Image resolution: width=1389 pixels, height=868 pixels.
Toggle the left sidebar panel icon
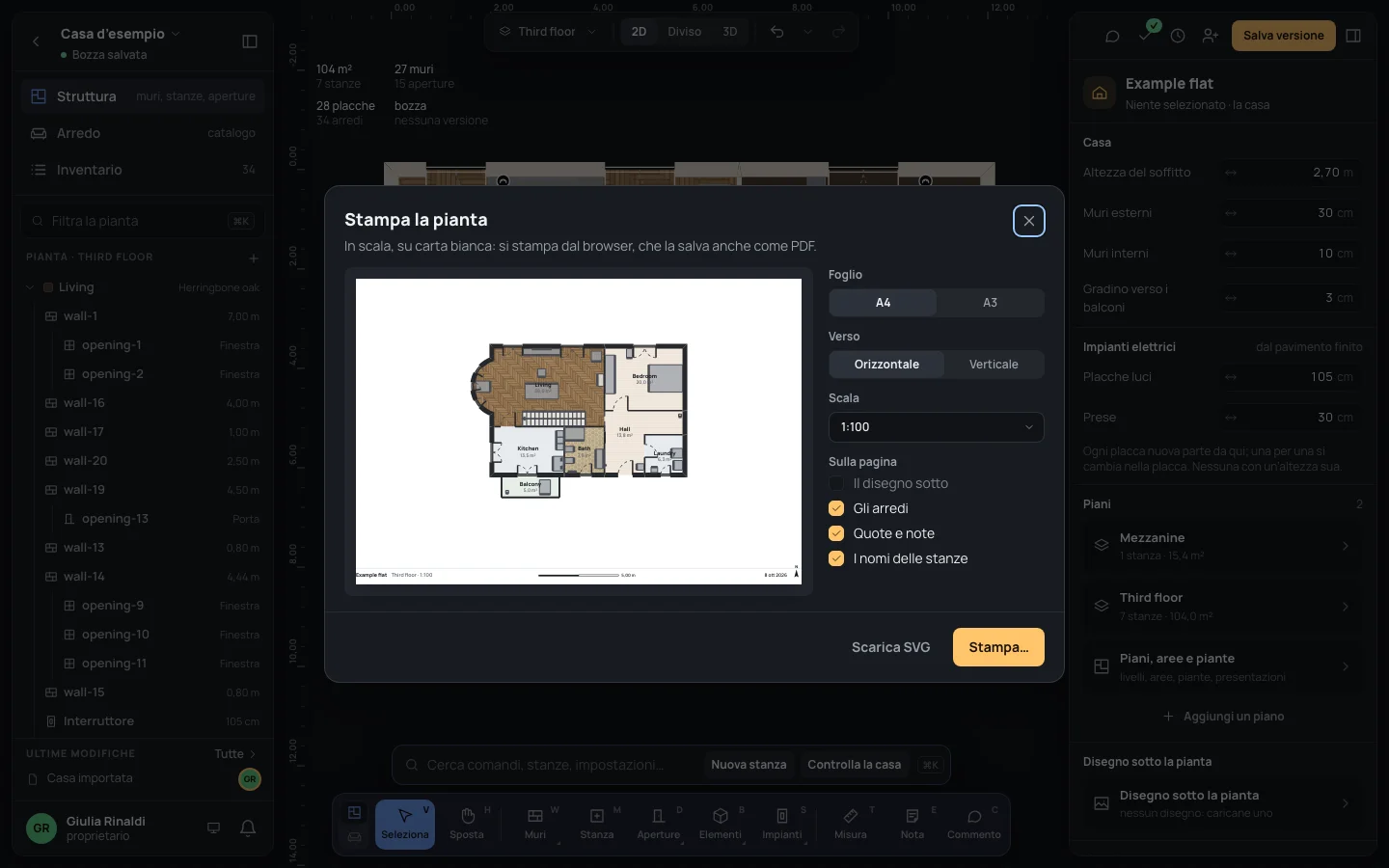tap(250, 41)
